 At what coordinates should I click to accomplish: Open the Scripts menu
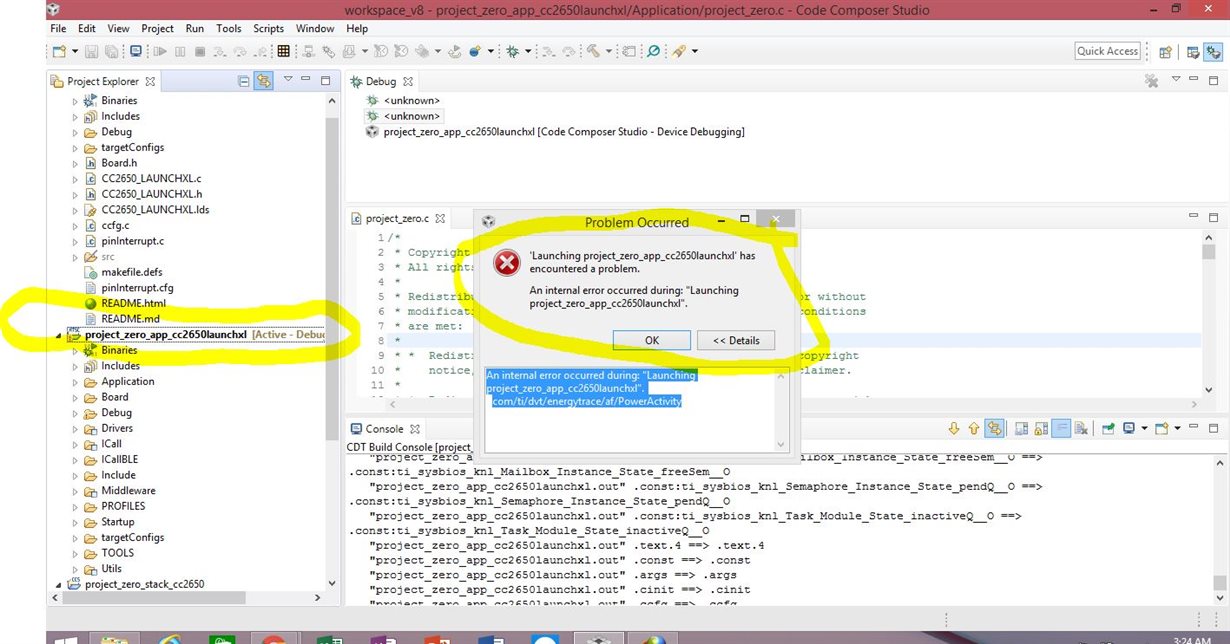pos(269,29)
